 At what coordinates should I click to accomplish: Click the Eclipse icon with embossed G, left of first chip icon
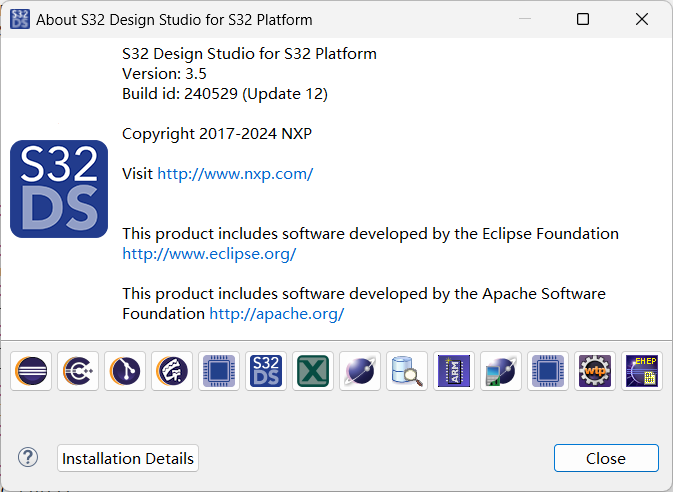(x=172, y=371)
